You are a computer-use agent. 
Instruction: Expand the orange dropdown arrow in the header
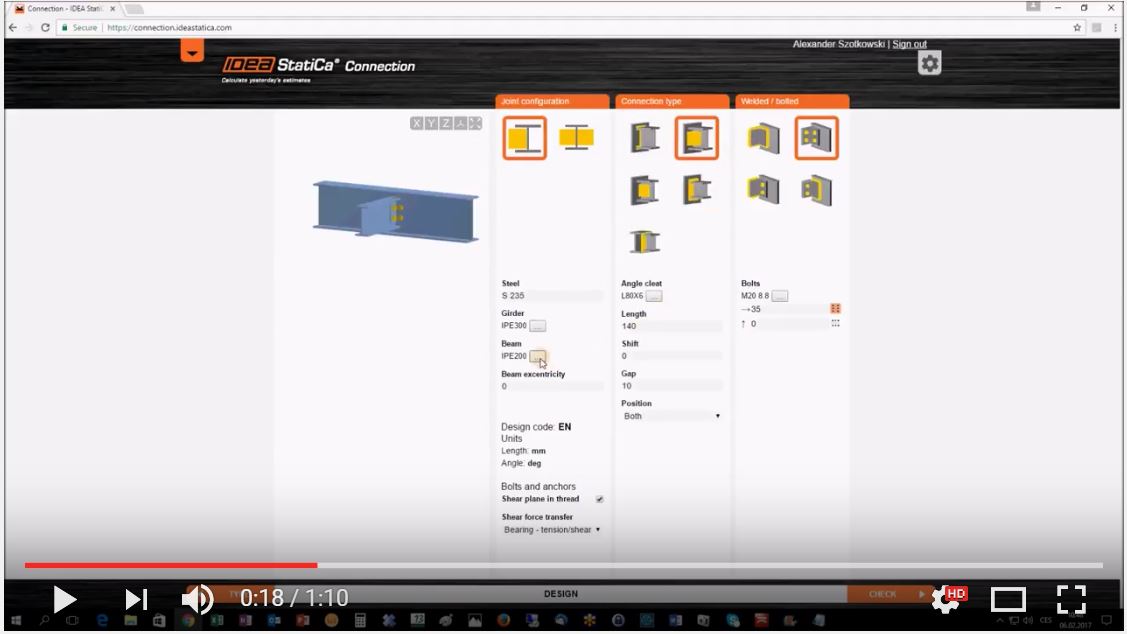(192, 51)
